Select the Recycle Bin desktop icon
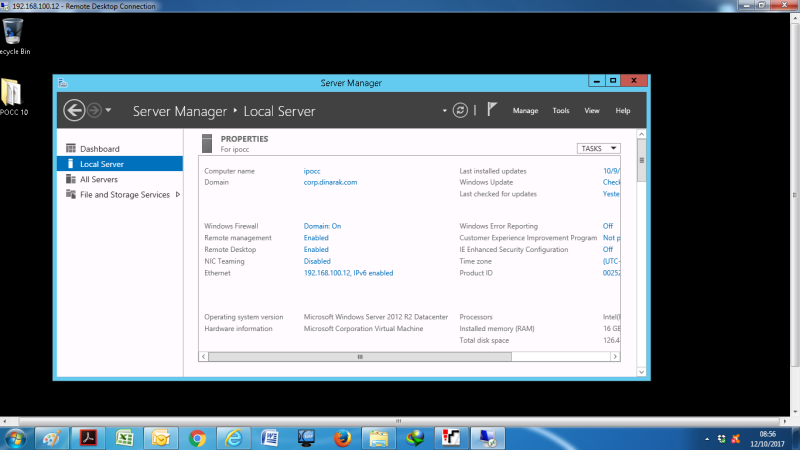This screenshot has width=800, height=450. coord(14,36)
